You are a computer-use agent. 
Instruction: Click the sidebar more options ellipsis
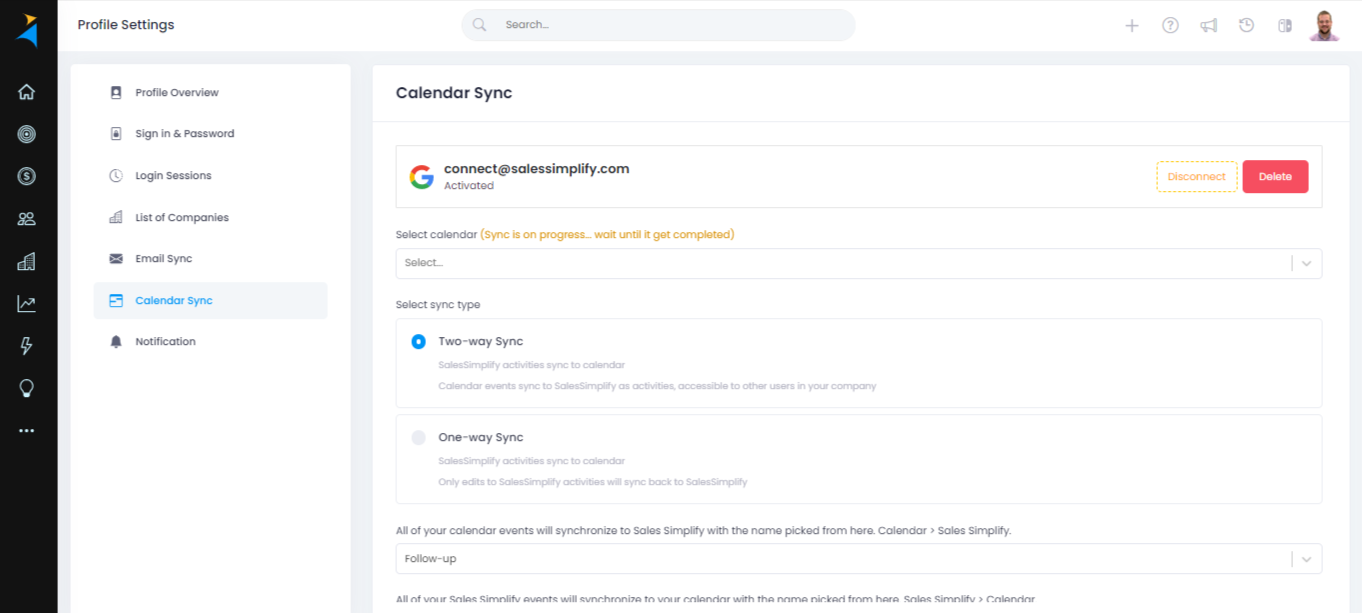(x=26, y=430)
